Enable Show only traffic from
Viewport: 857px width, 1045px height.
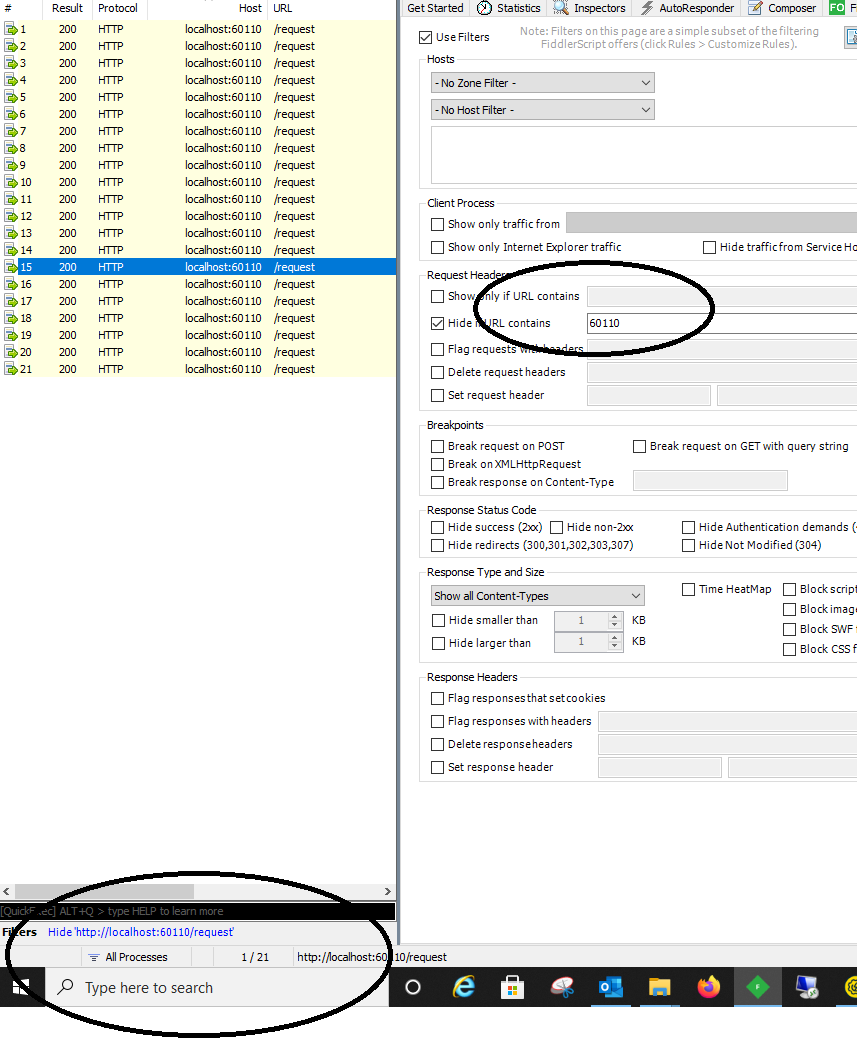[437, 225]
